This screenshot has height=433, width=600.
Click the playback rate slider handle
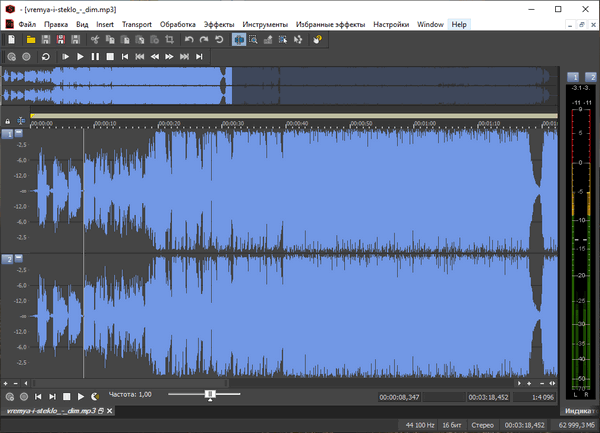(210, 395)
